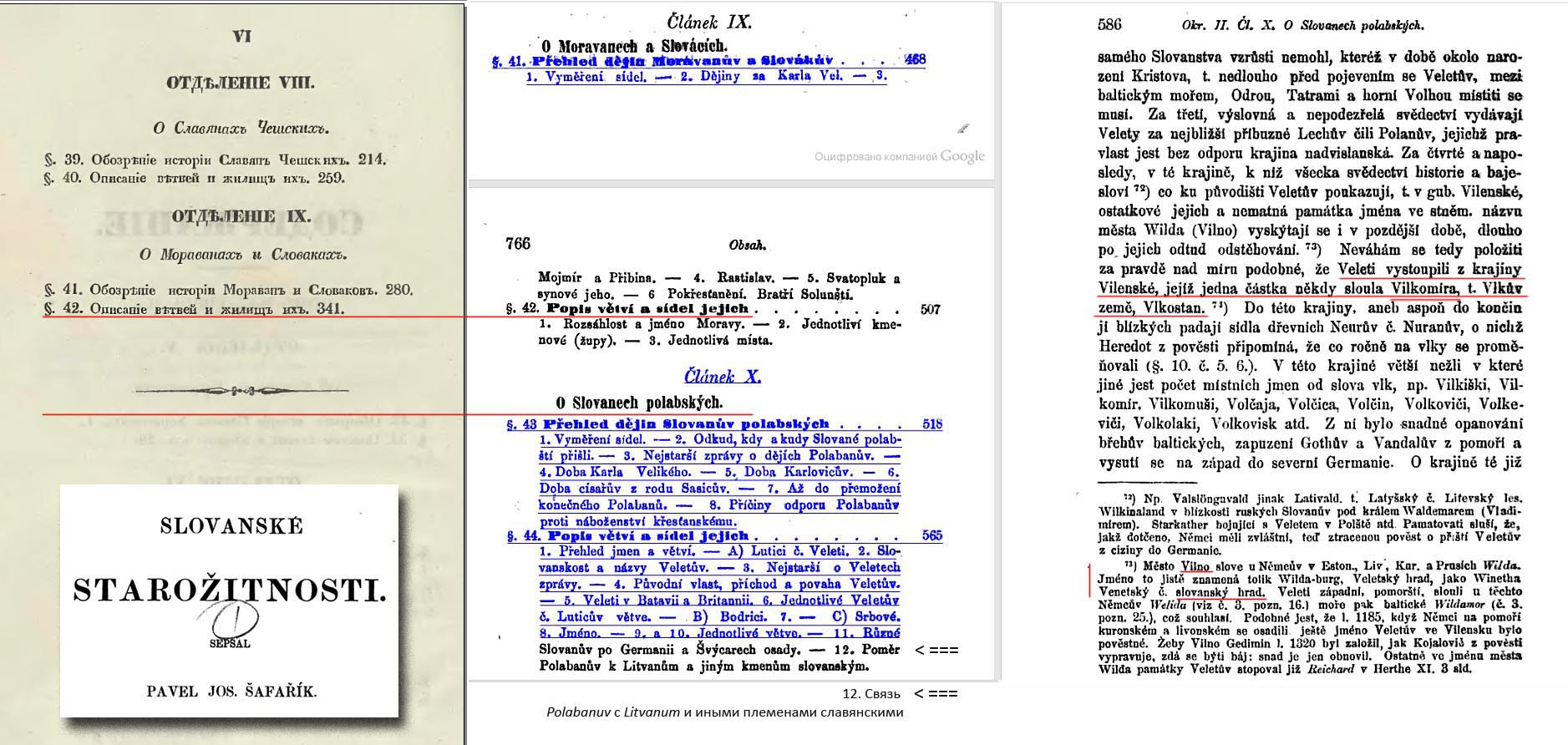Click the red-underlined 'Vilno' in footnote 73
The width and height of the screenshot is (1568, 745).
(x=1195, y=566)
